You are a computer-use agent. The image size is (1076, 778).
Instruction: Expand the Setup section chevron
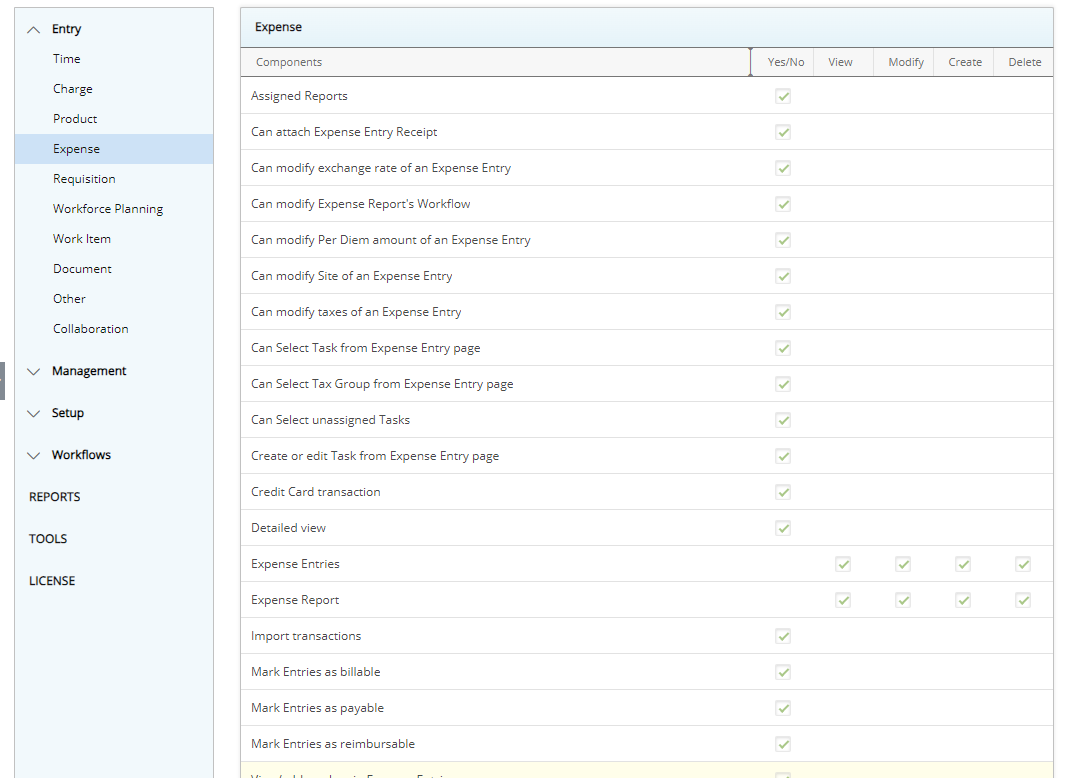33,414
